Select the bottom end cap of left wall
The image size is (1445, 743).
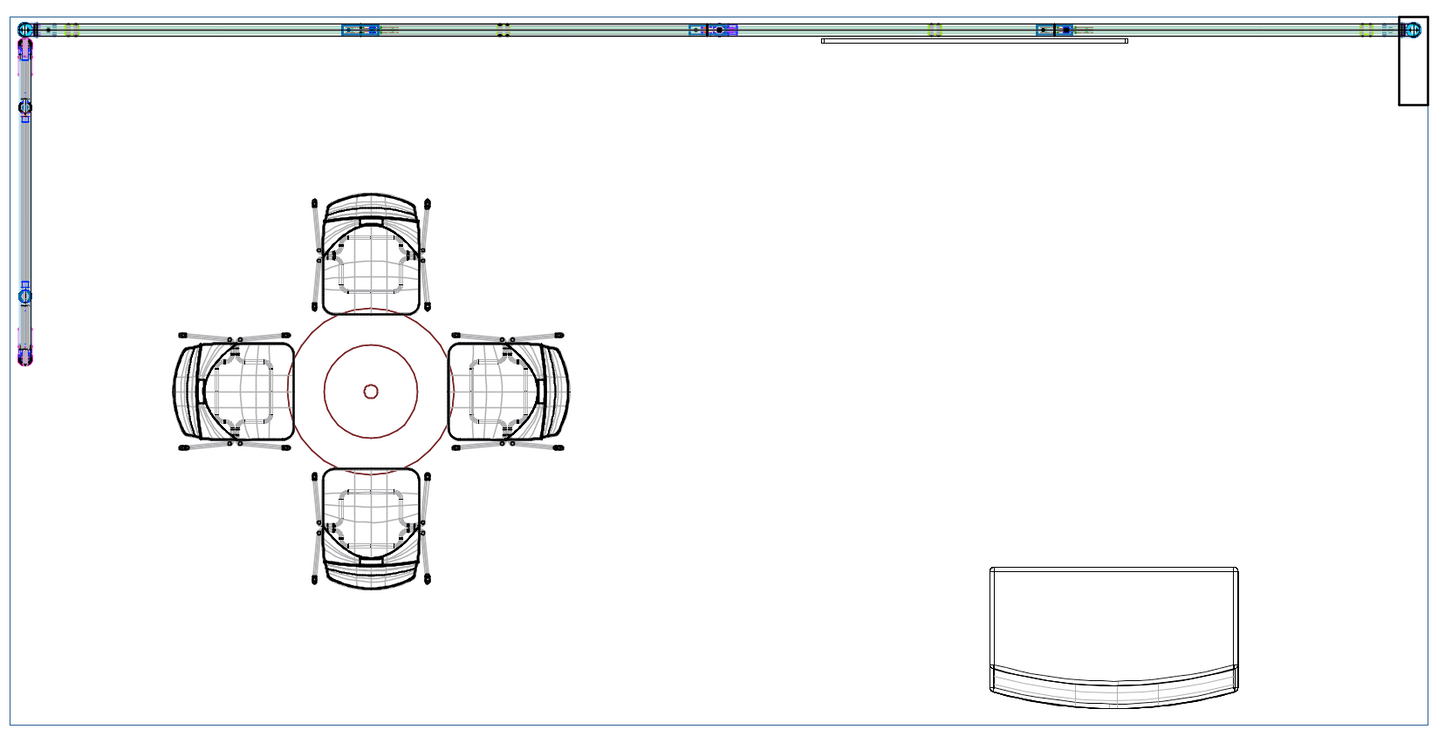coord(25,356)
